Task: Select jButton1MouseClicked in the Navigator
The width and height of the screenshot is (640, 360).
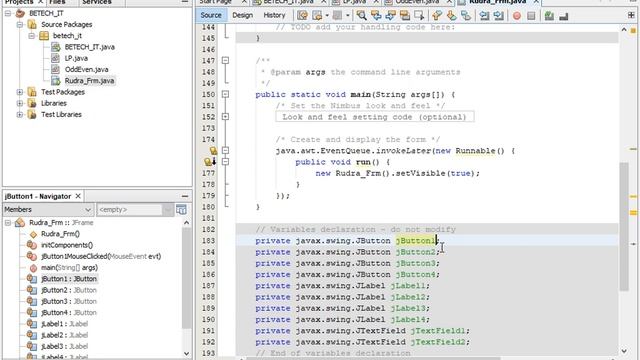Action: click(x=101, y=256)
